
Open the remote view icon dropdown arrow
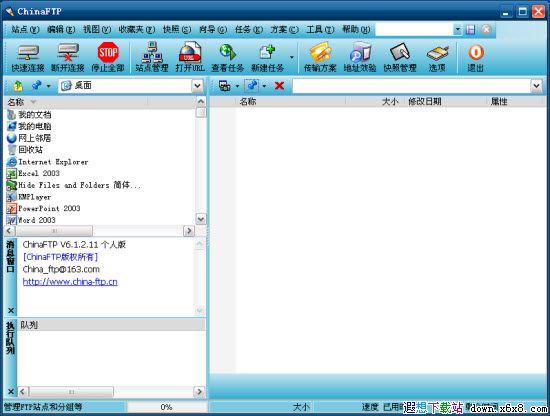pyautogui.click(x=237, y=86)
